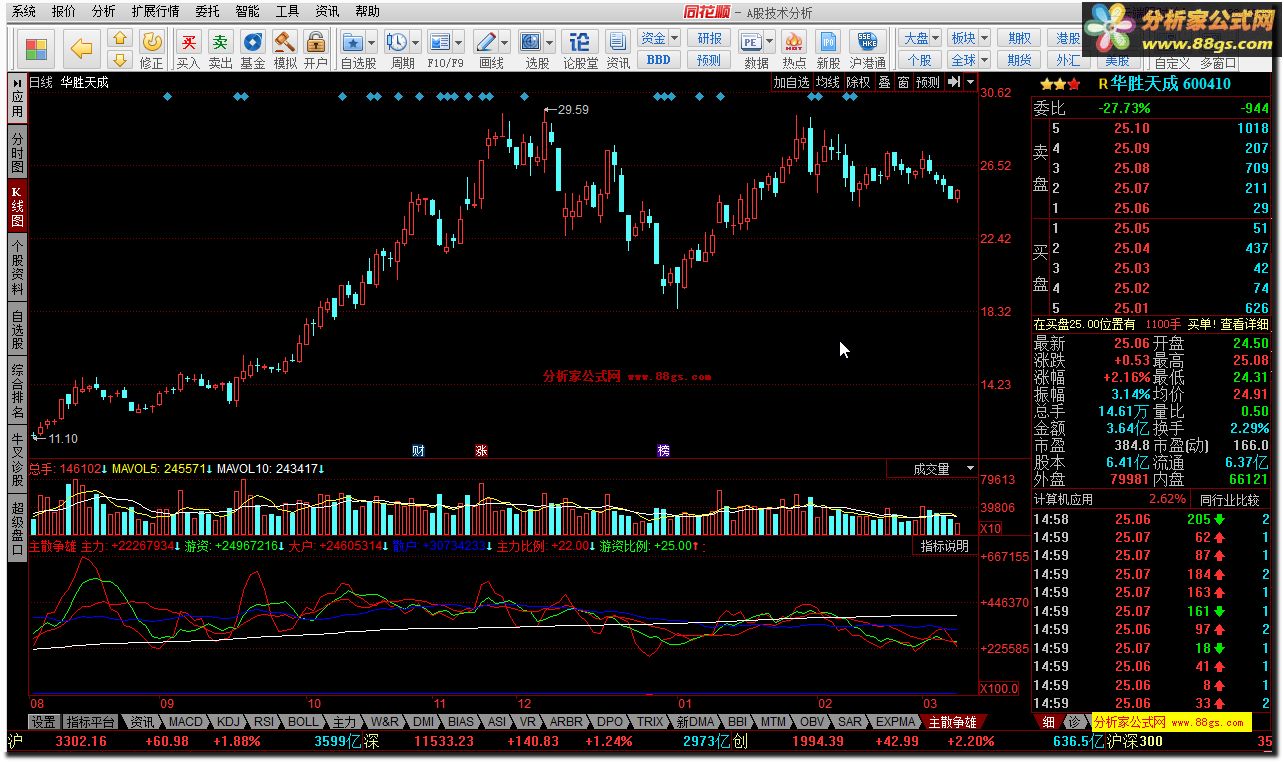Select the 牛叉诊股 side tab
1284x762 pixels.
coord(17,460)
